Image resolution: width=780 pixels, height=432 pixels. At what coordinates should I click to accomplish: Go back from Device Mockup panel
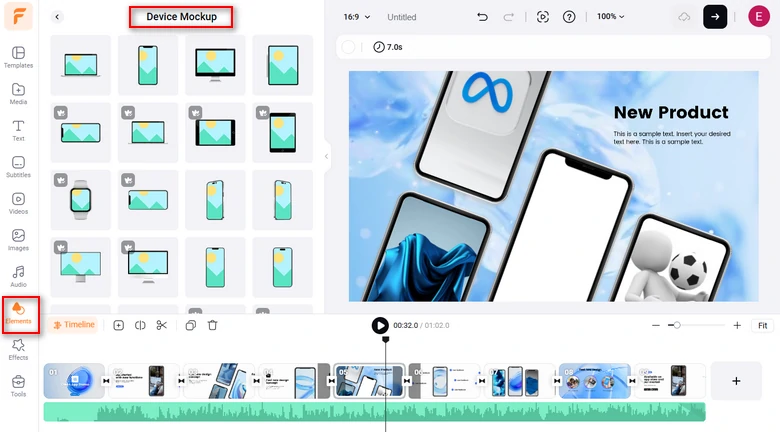point(57,17)
